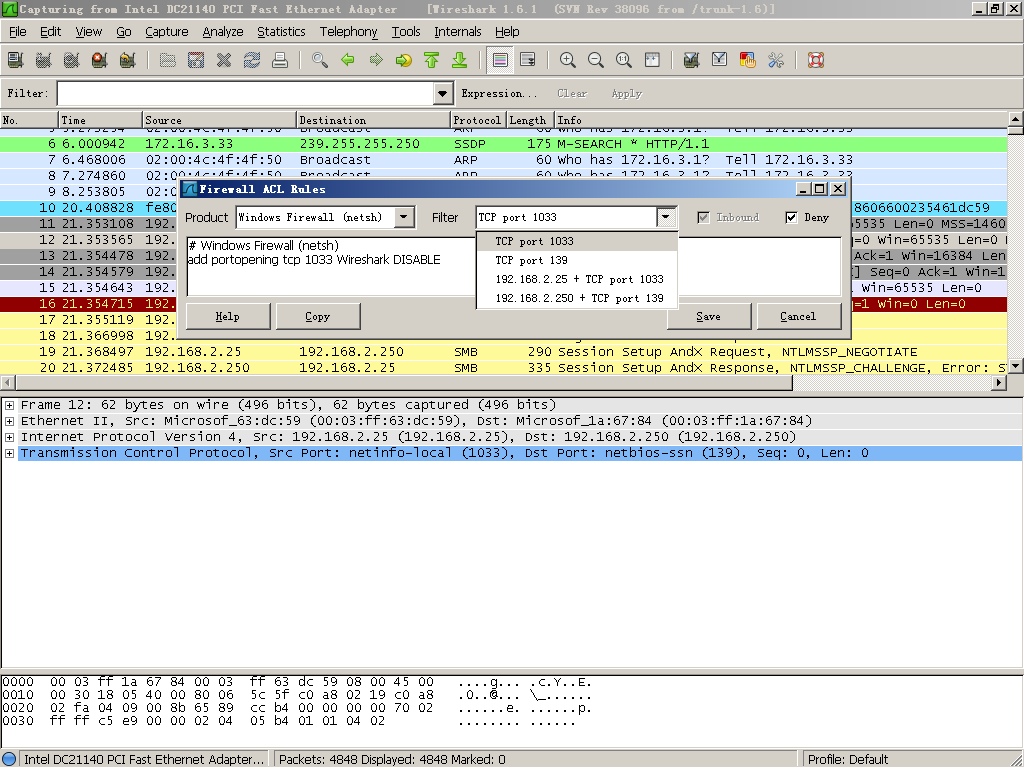Viewport: 1024px width, 768px height.
Task: Reset zoom to normal size icon
Action: (x=624, y=61)
